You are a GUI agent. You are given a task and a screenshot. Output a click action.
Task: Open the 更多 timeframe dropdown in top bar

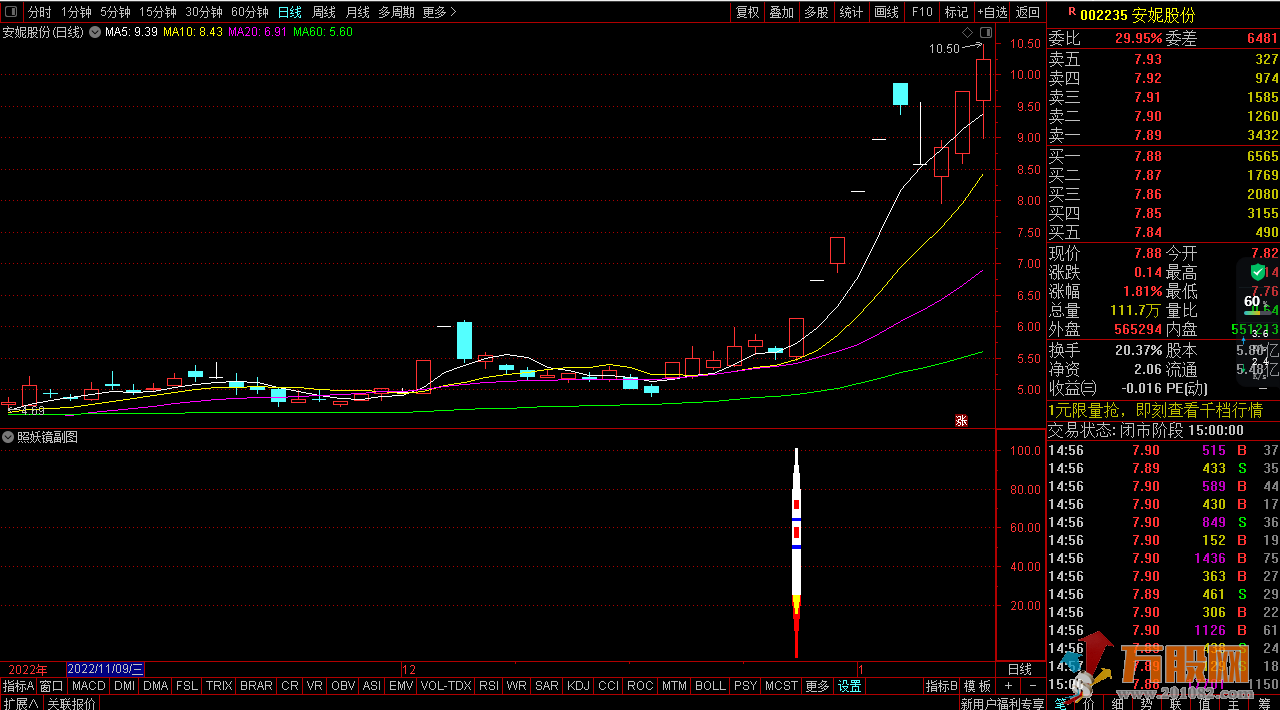tap(439, 12)
